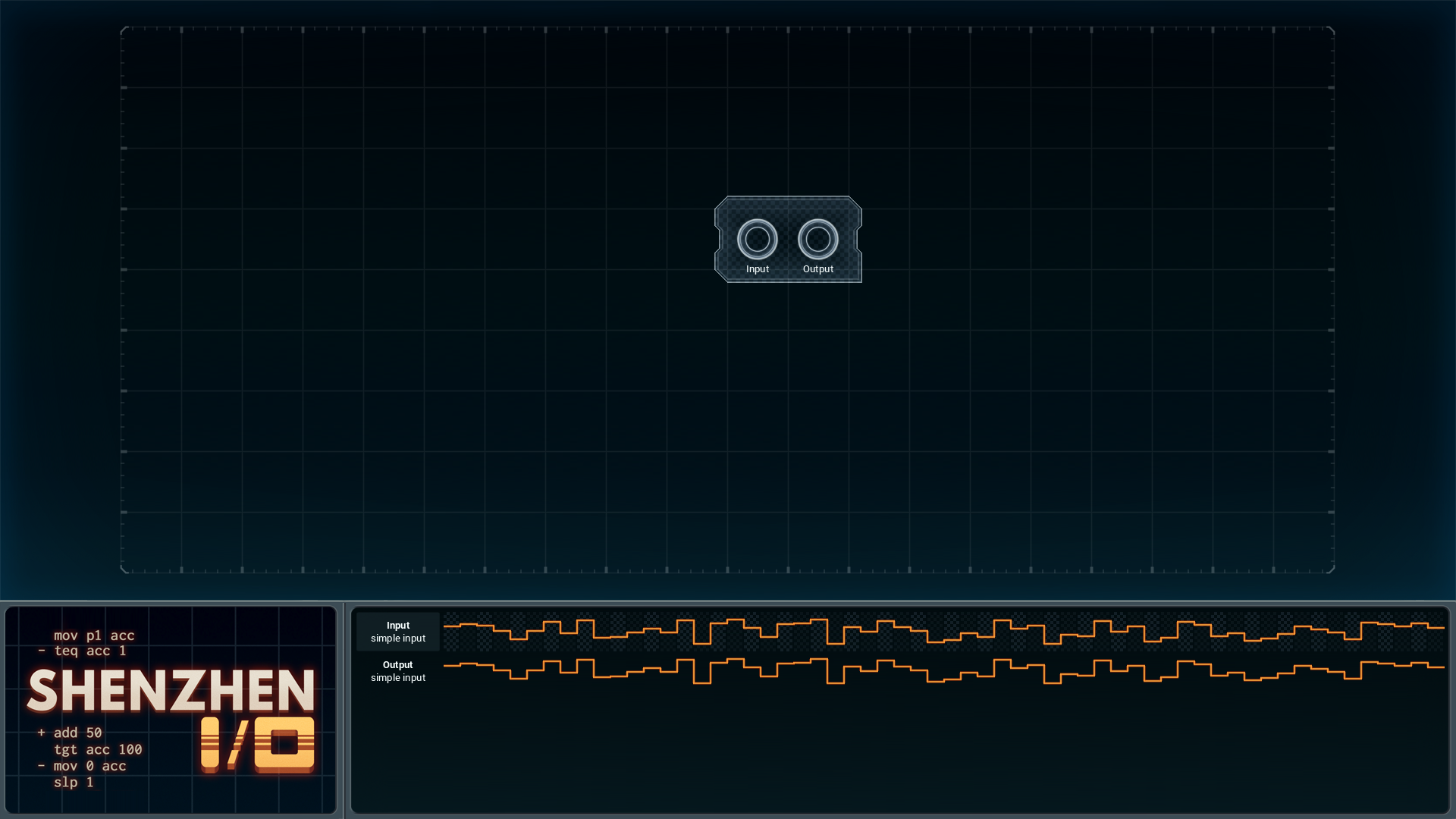
Task: Click the Output signal waveform trace
Action: (x=944, y=671)
